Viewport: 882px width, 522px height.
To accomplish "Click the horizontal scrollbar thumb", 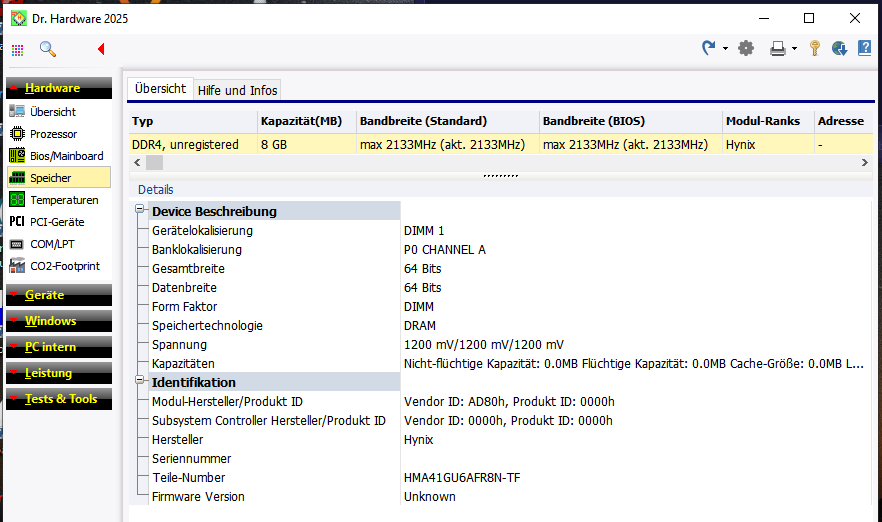I will coord(154,163).
